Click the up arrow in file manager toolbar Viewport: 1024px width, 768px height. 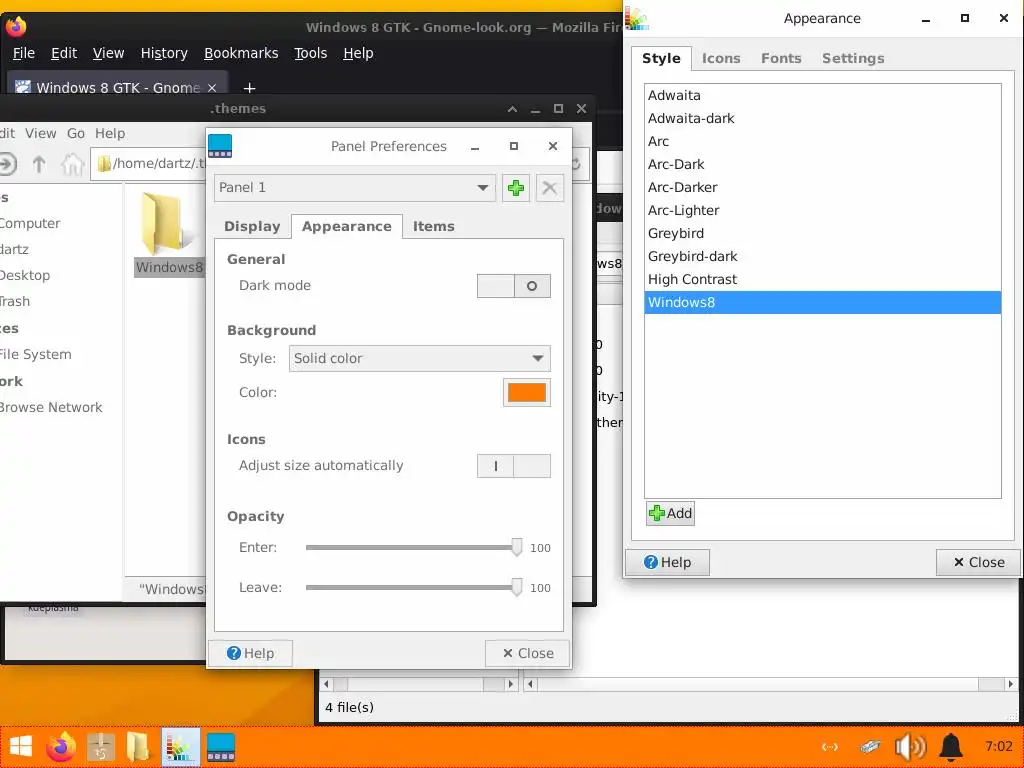pyautogui.click(x=39, y=164)
